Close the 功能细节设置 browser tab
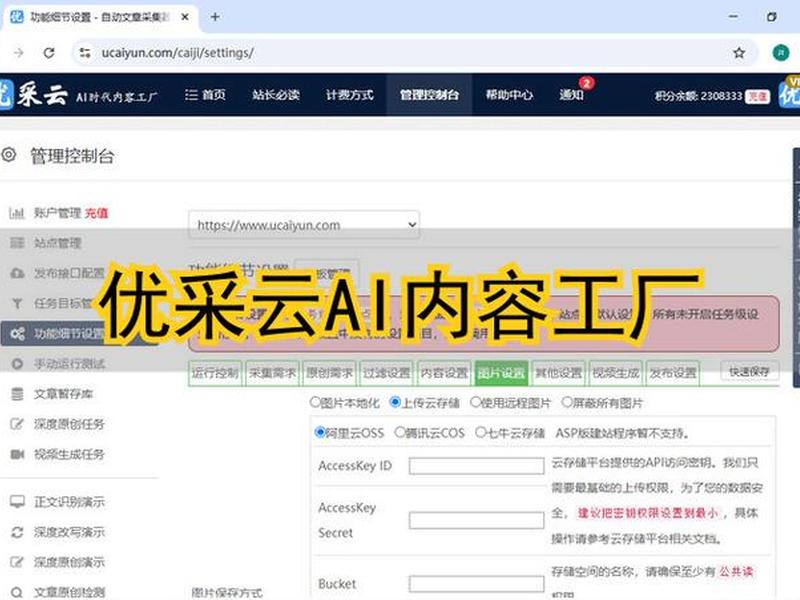This screenshot has width=800, height=600. coord(185,17)
